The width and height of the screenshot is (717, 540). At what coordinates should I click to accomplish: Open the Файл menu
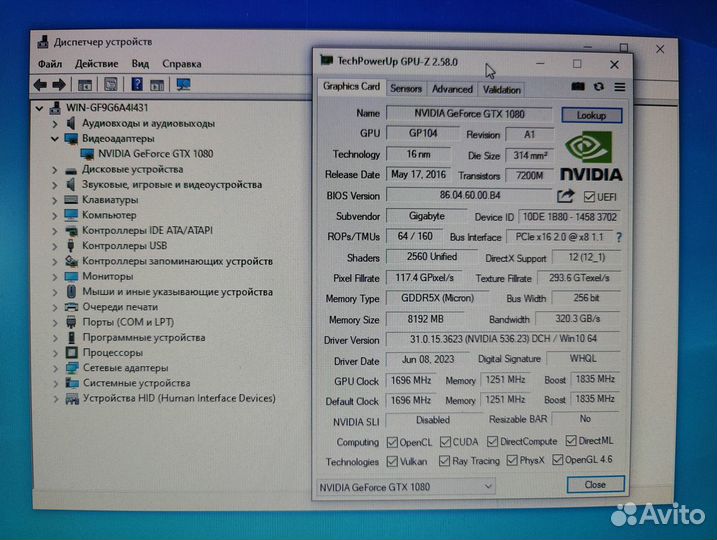(x=50, y=64)
